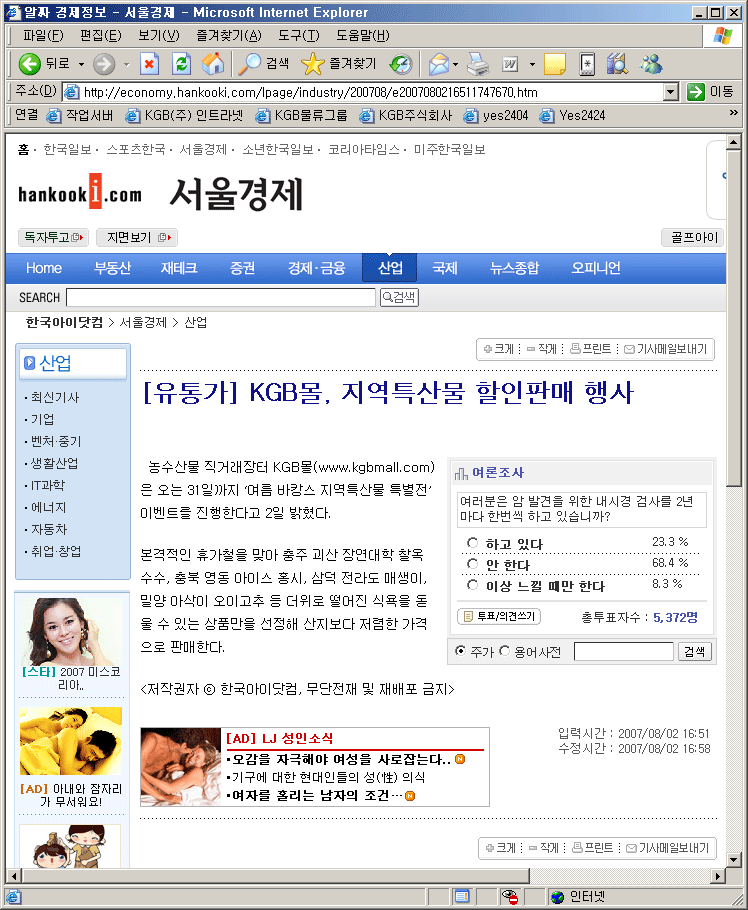Click the Mail envelope toolbar icon
Image resolution: width=748 pixels, height=910 pixels.
click(x=439, y=64)
